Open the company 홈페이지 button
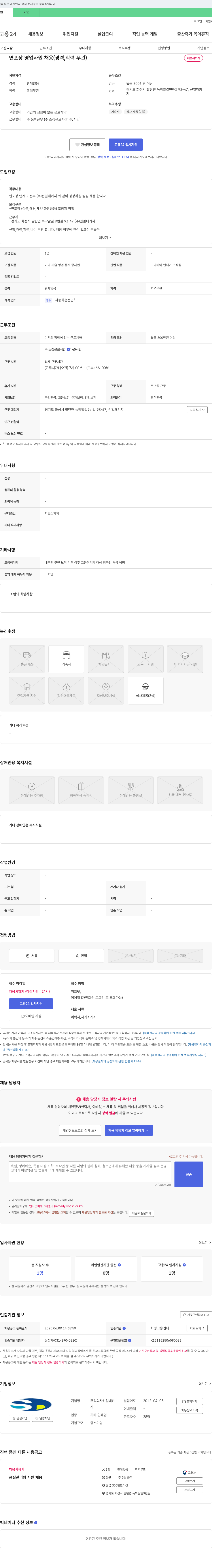This screenshot has width=212, height=1568. pos(189,1401)
